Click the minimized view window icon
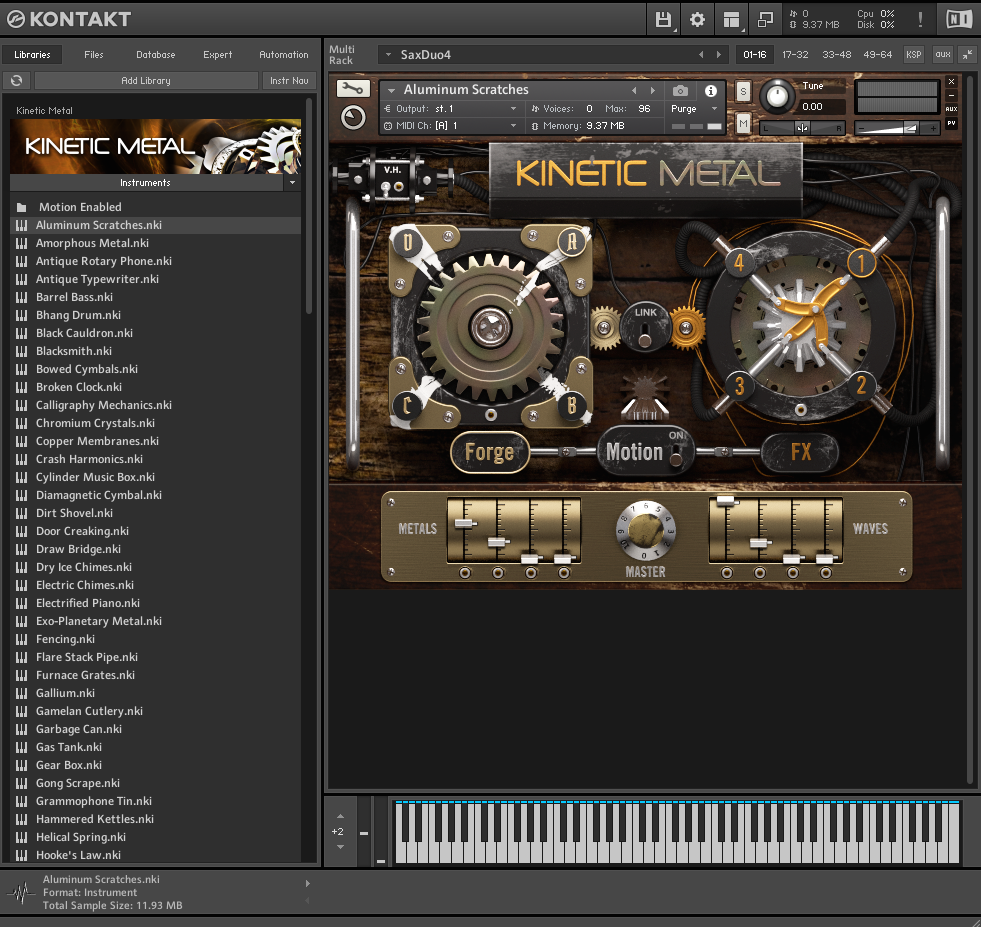 tap(765, 20)
